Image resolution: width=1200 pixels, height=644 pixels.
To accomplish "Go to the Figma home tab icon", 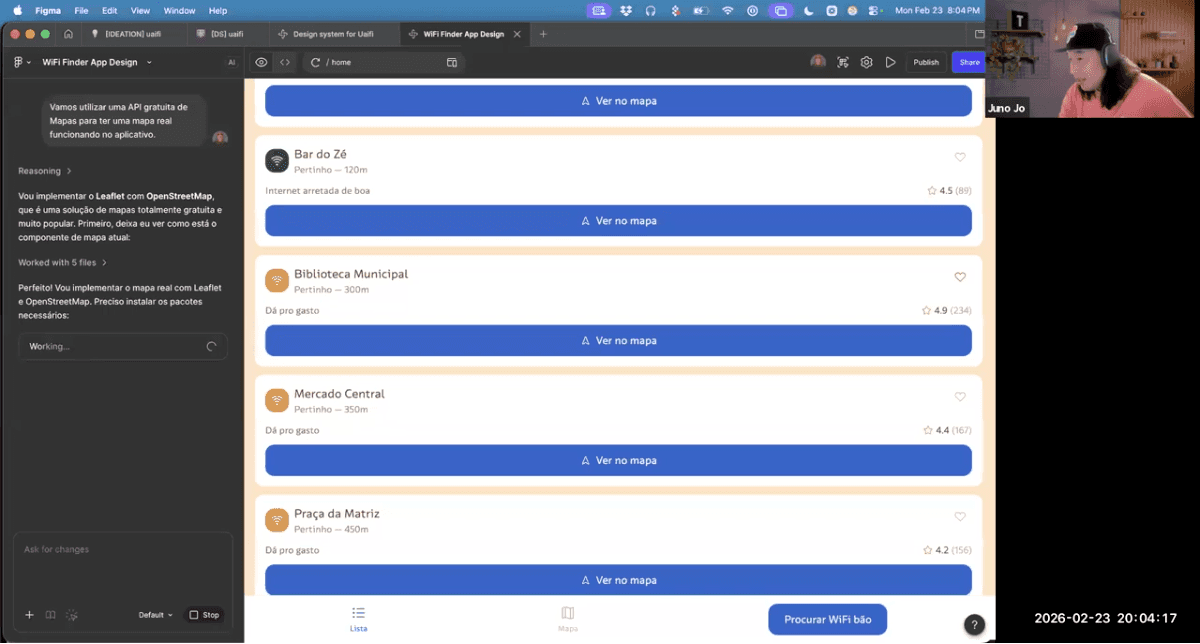I will pyautogui.click(x=68, y=34).
